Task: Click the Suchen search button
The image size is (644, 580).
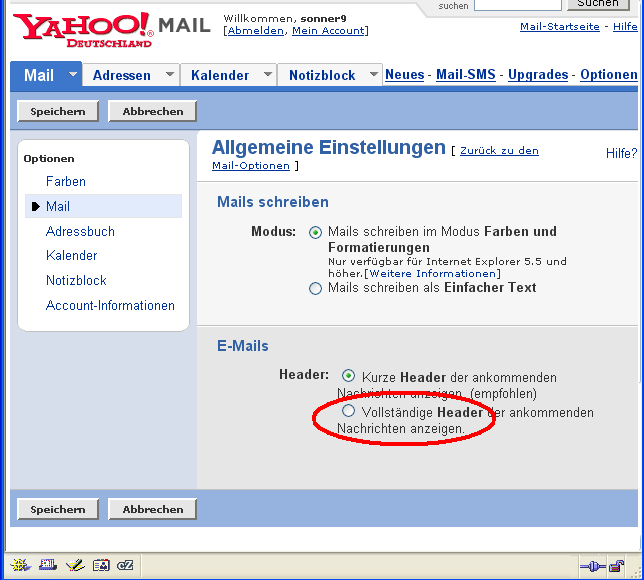Action: click(x=598, y=4)
